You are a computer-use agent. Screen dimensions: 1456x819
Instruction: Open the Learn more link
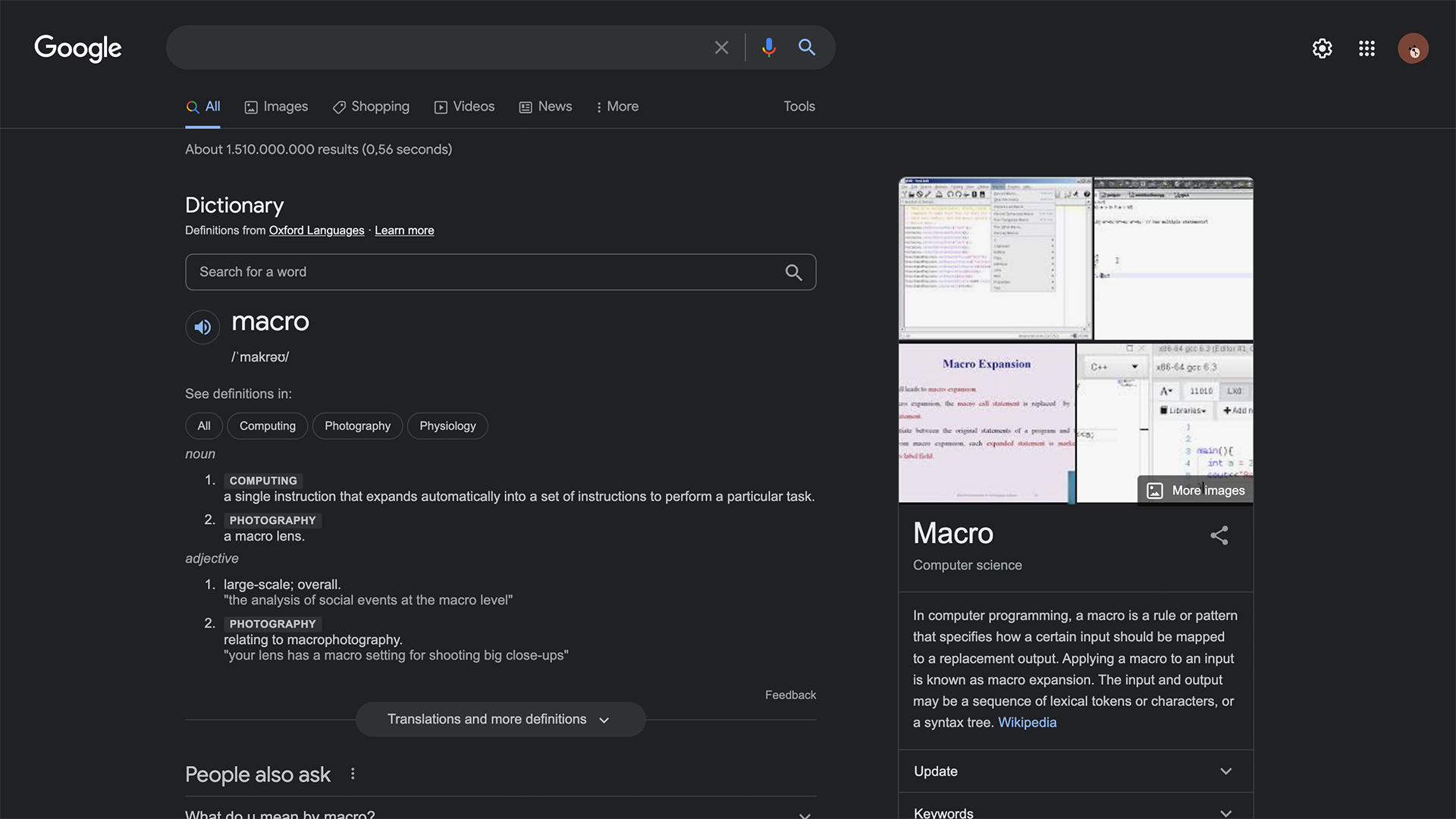tap(404, 231)
